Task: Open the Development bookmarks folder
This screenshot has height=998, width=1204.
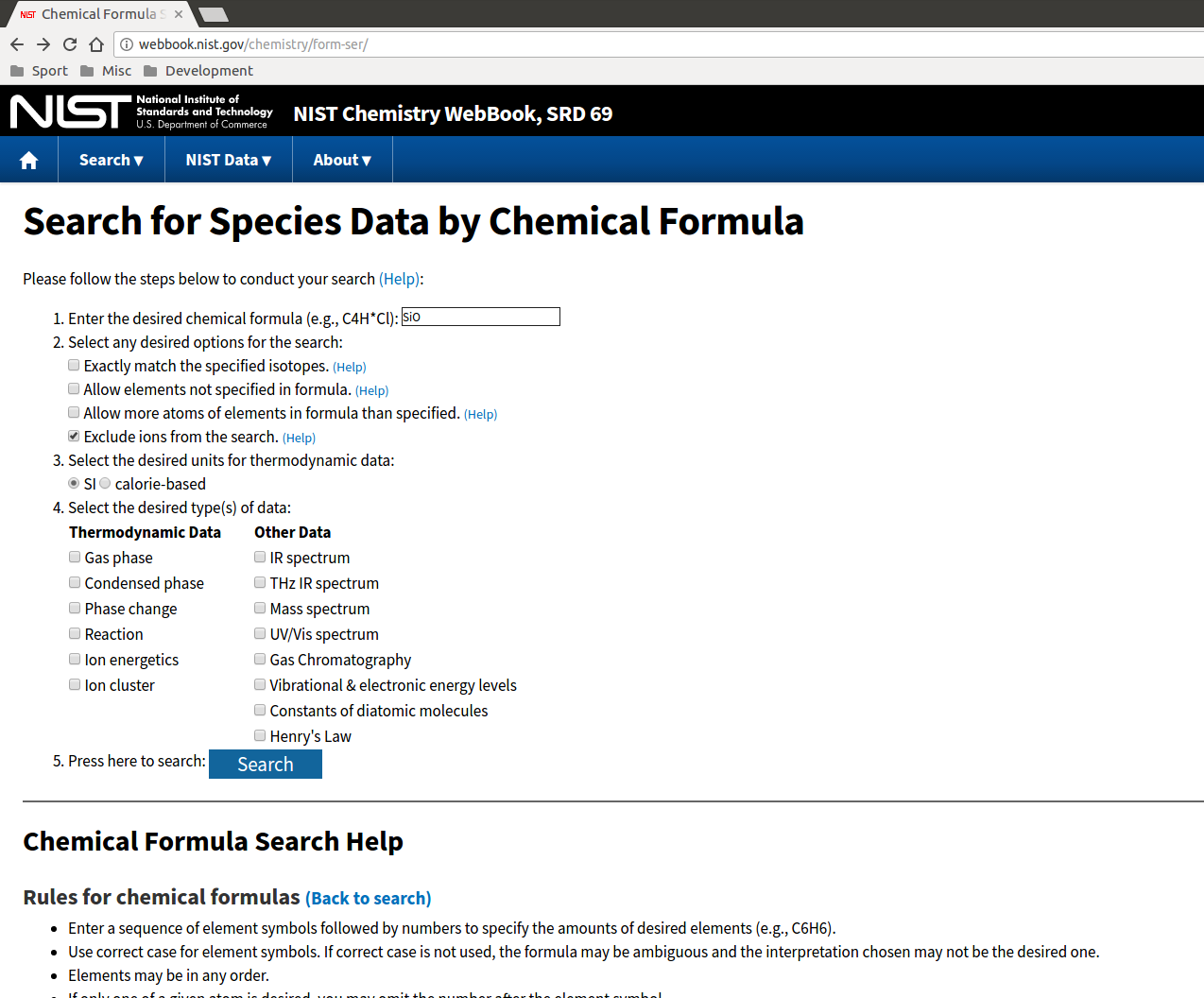Action: (198, 71)
